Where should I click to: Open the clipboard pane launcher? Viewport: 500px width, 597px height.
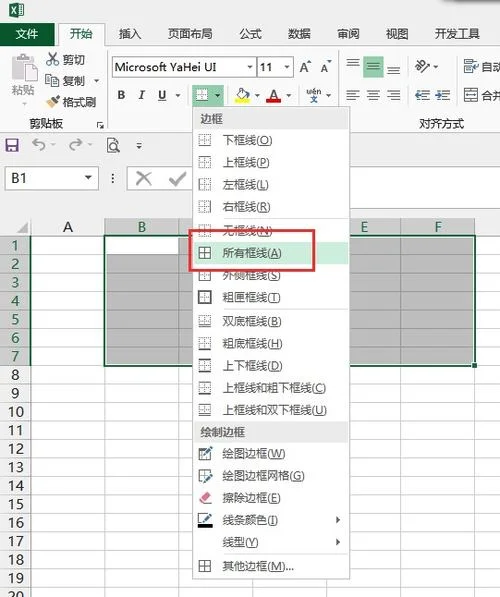pyautogui.click(x=100, y=124)
